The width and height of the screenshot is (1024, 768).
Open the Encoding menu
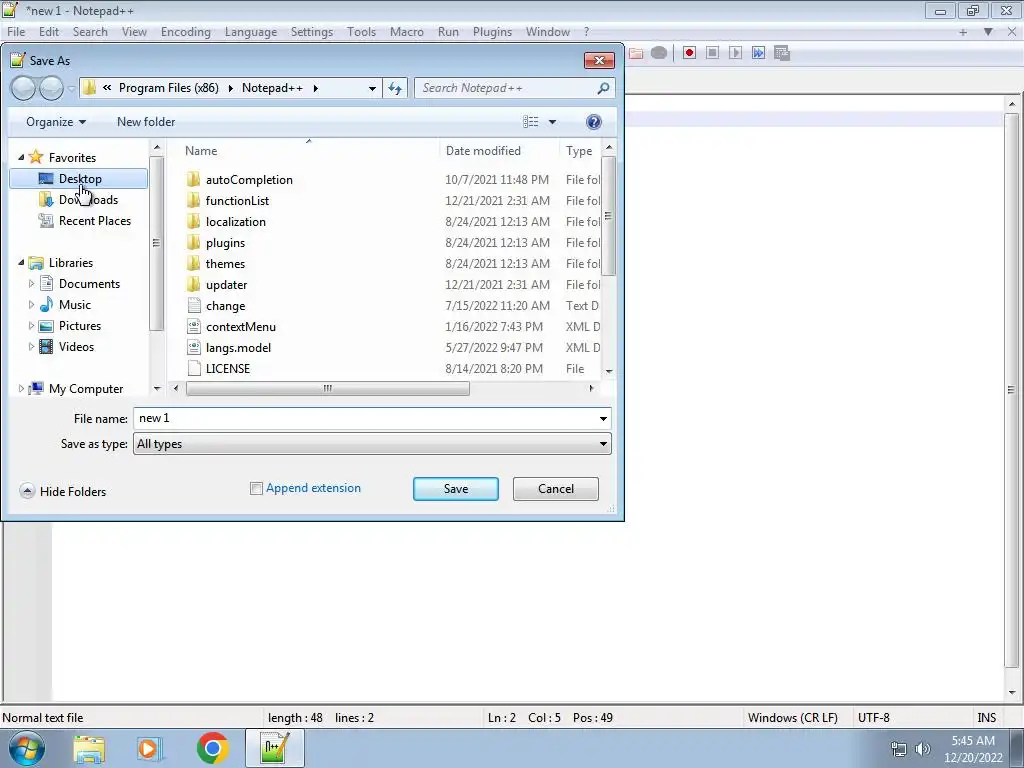185,32
